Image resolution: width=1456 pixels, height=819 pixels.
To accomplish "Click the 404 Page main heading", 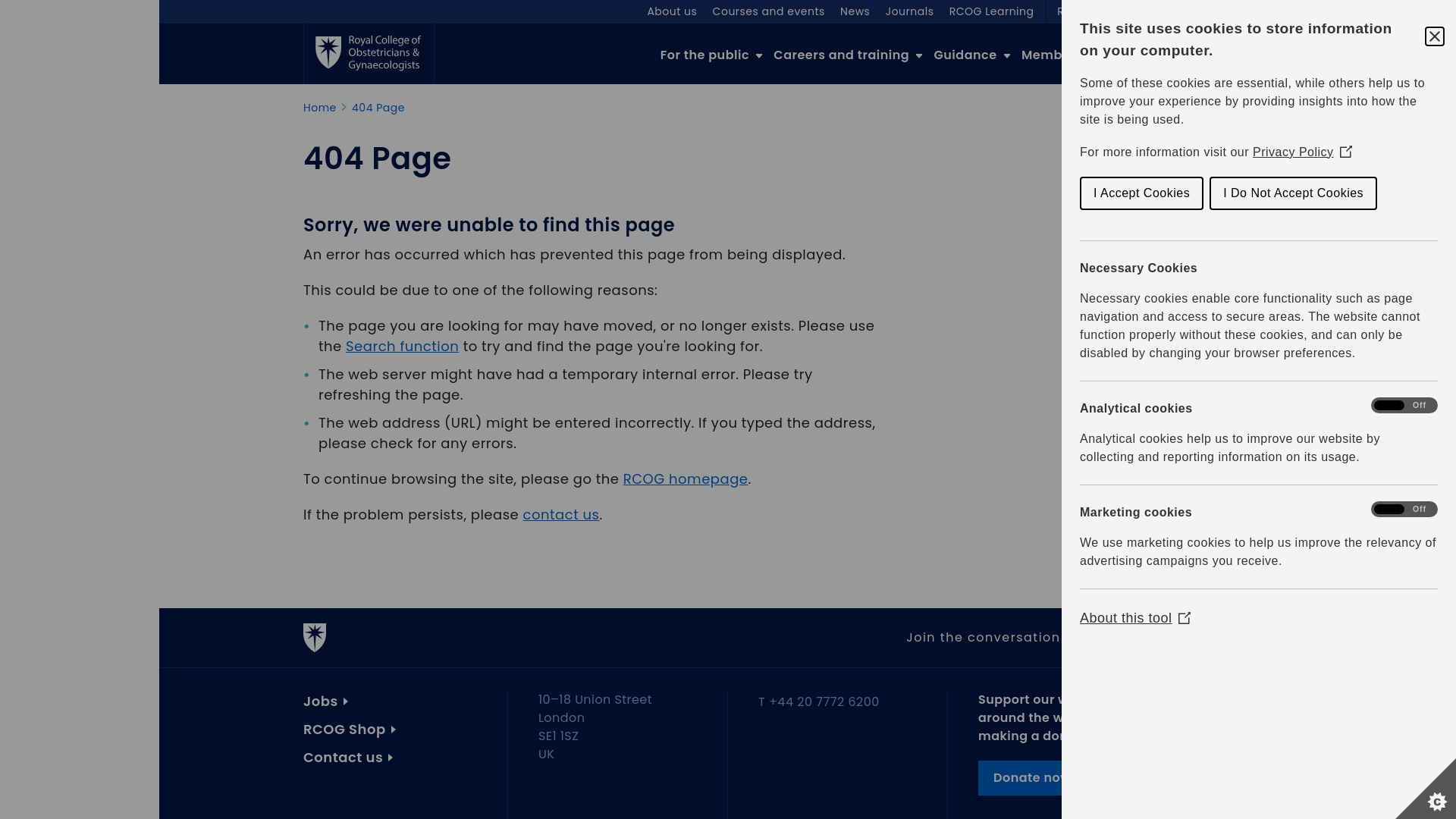I will tap(377, 158).
